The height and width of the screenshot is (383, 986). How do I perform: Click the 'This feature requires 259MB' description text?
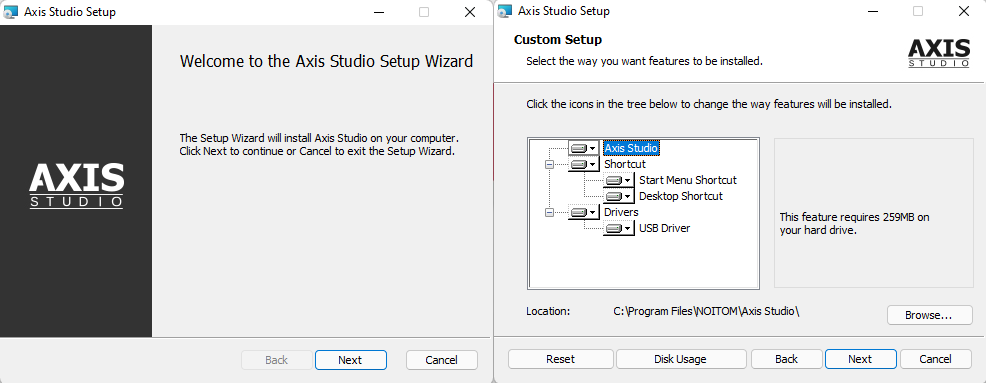pos(855,224)
